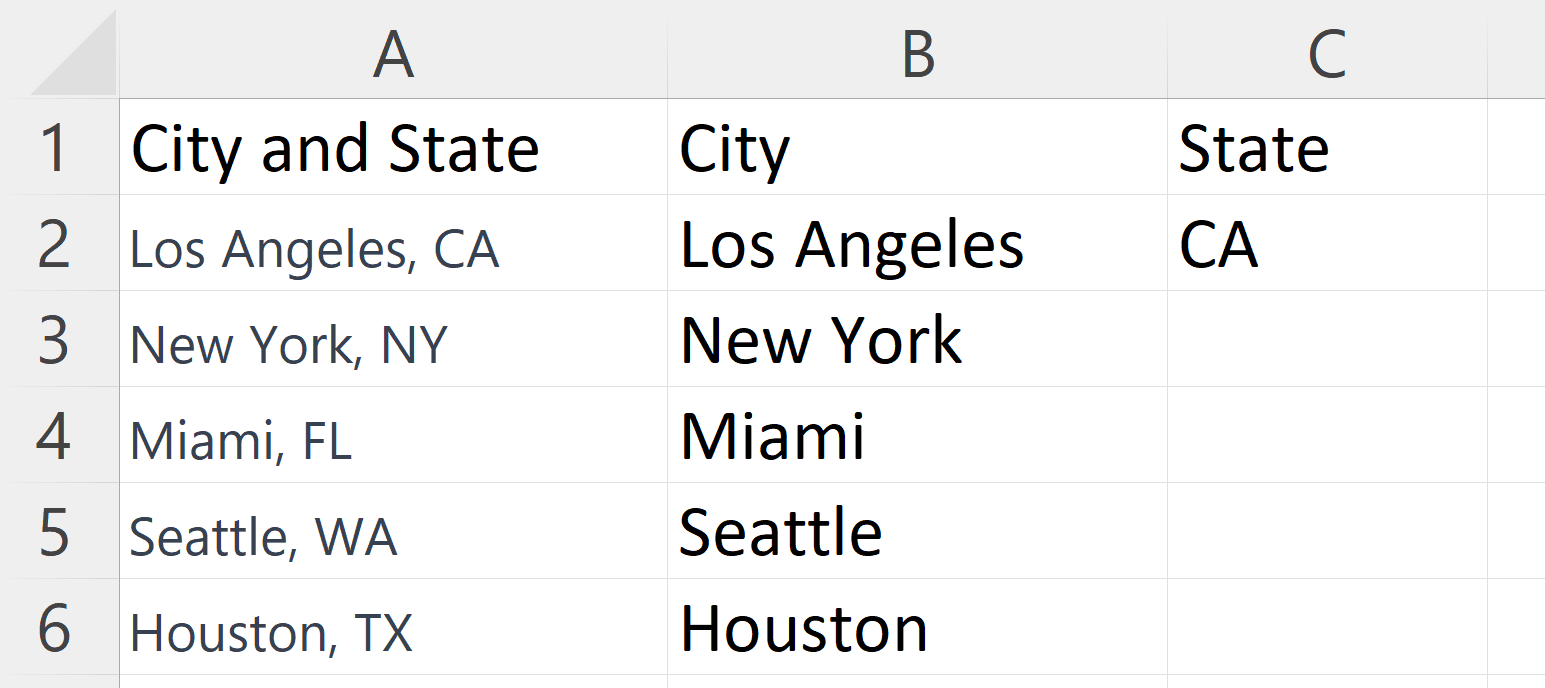The height and width of the screenshot is (688, 1545).
Task: Select the cell containing 'Los Angeles, CA'
Action: click(394, 243)
